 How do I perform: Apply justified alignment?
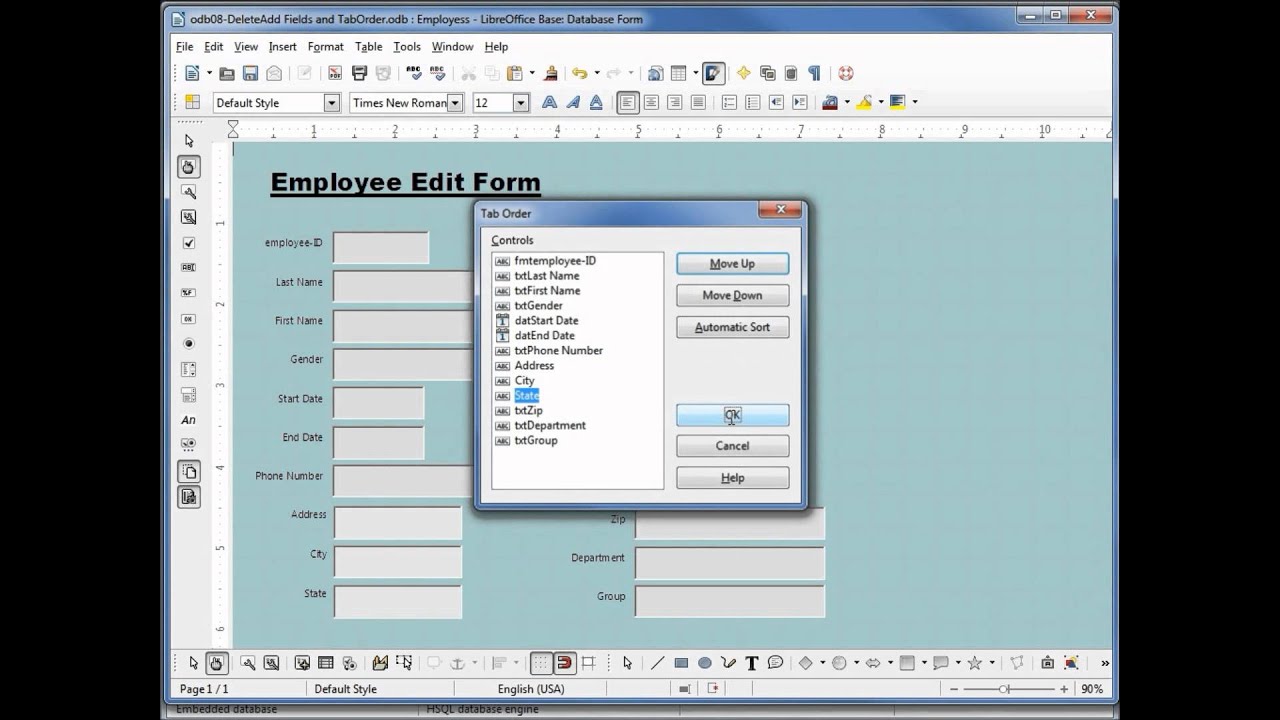point(698,102)
